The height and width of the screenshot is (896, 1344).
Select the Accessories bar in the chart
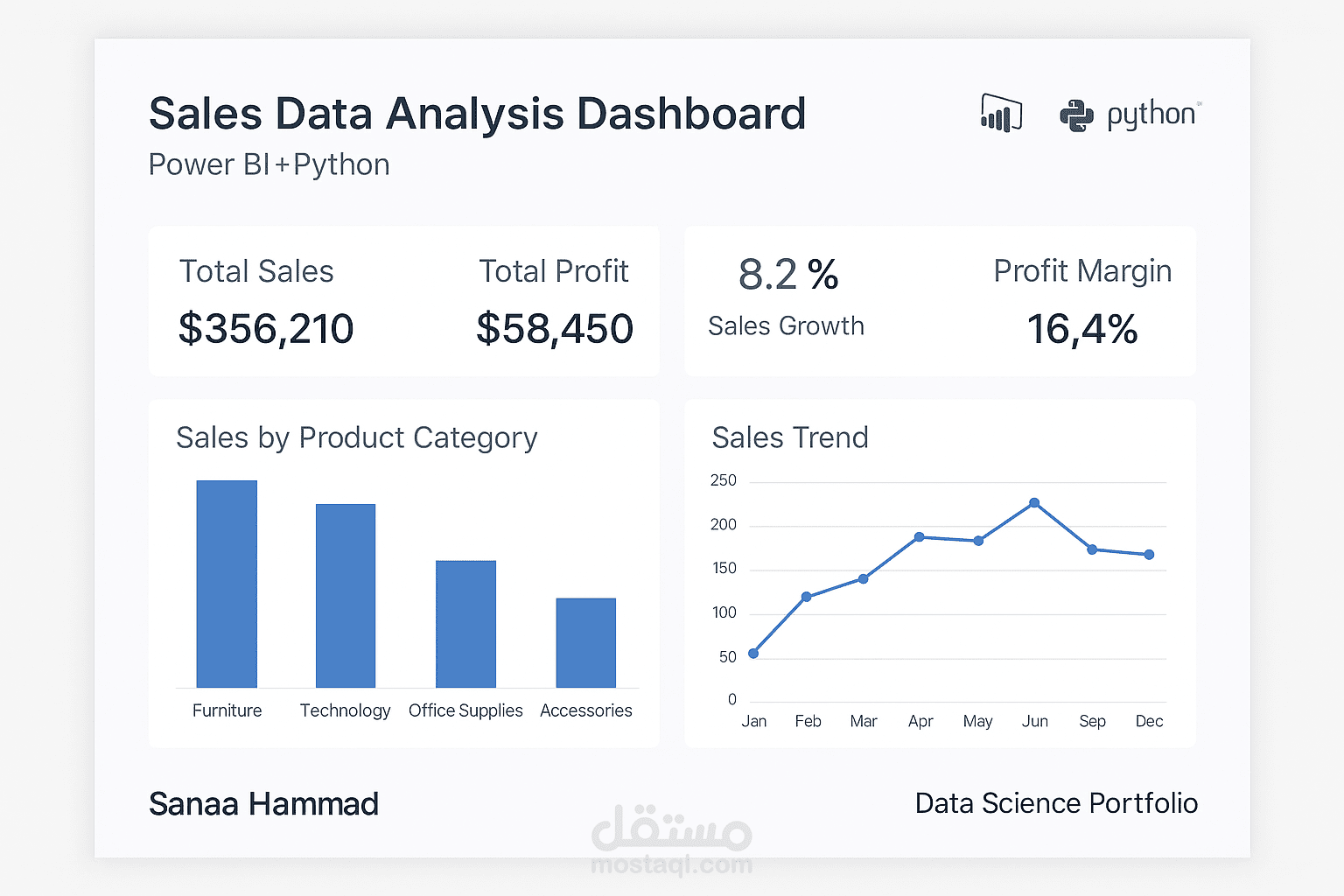click(586, 643)
